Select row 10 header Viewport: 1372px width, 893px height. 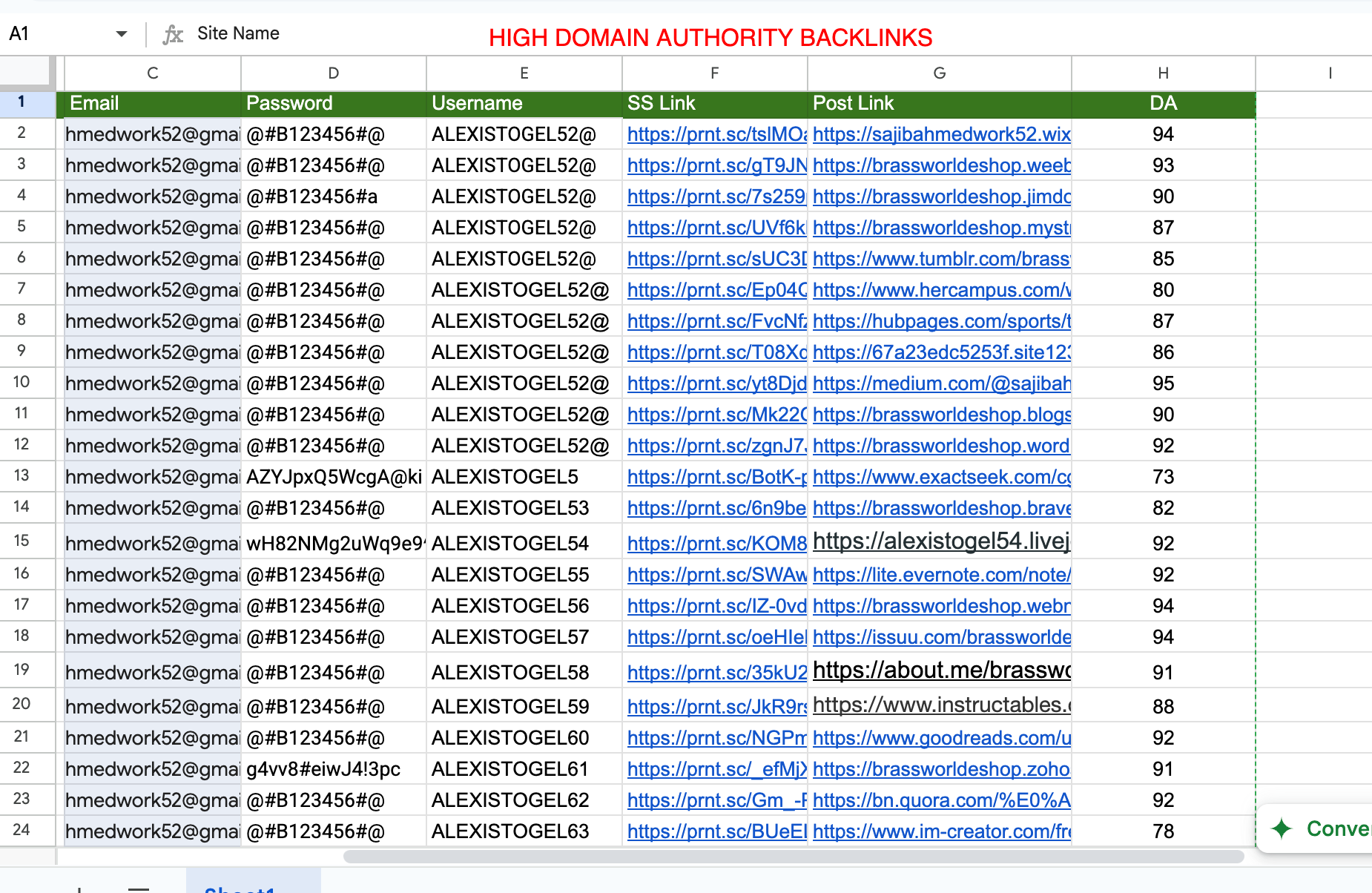[24, 383]
